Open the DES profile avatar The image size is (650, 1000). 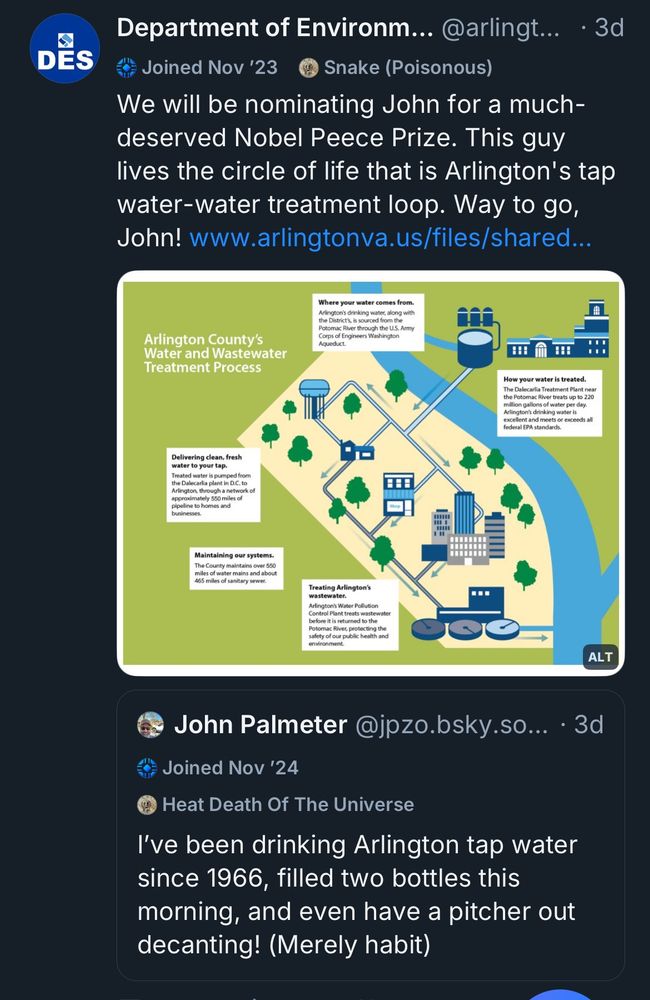63,49
